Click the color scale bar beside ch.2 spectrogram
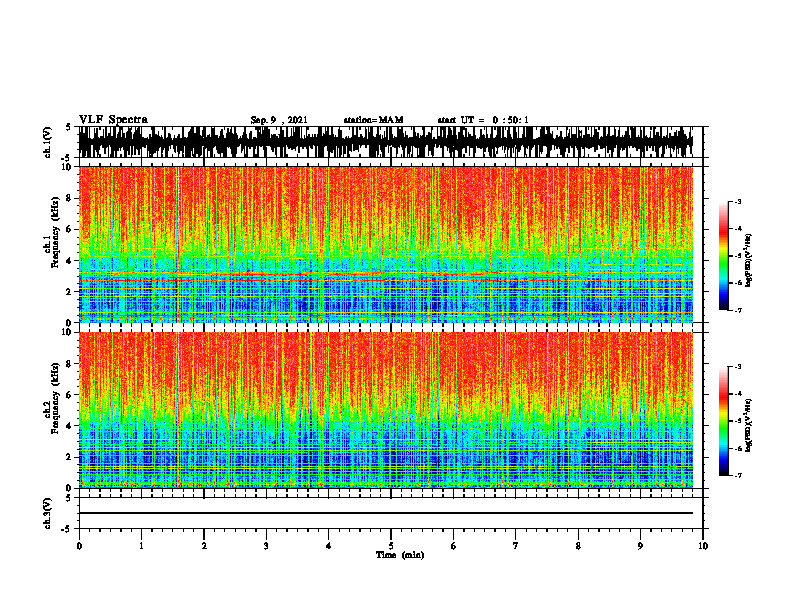Viewport: 792px width, 612px height. point(723,421)
